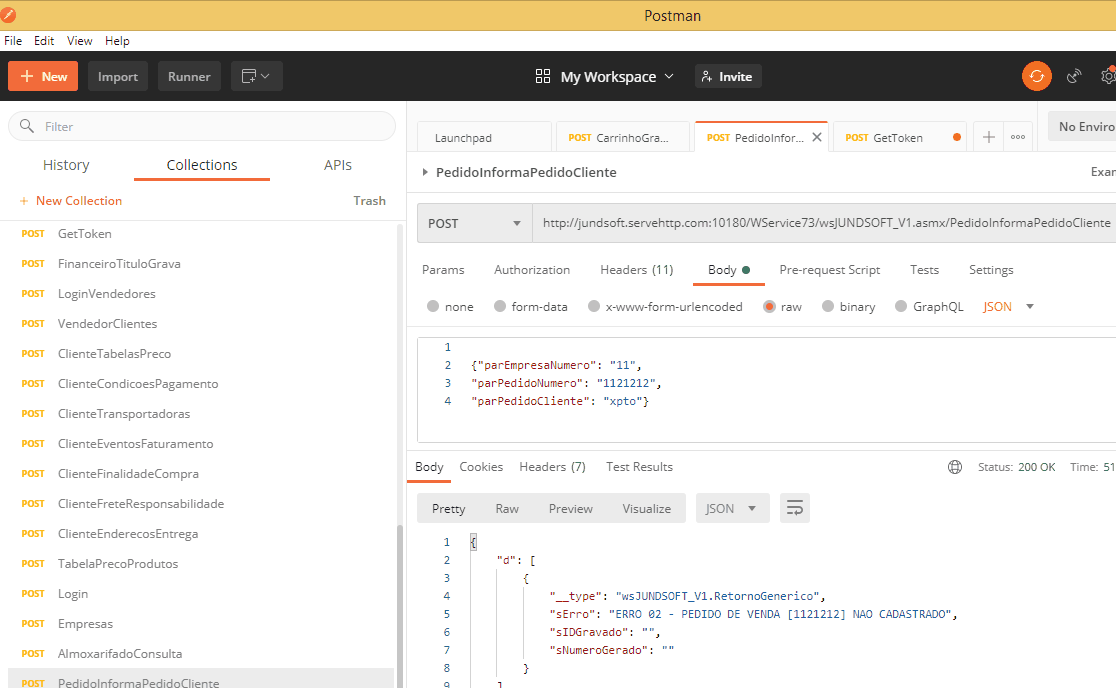Open the three-dot tab options icon
The height and width of the screenshot is (688, 1116).
(1018, 137)
